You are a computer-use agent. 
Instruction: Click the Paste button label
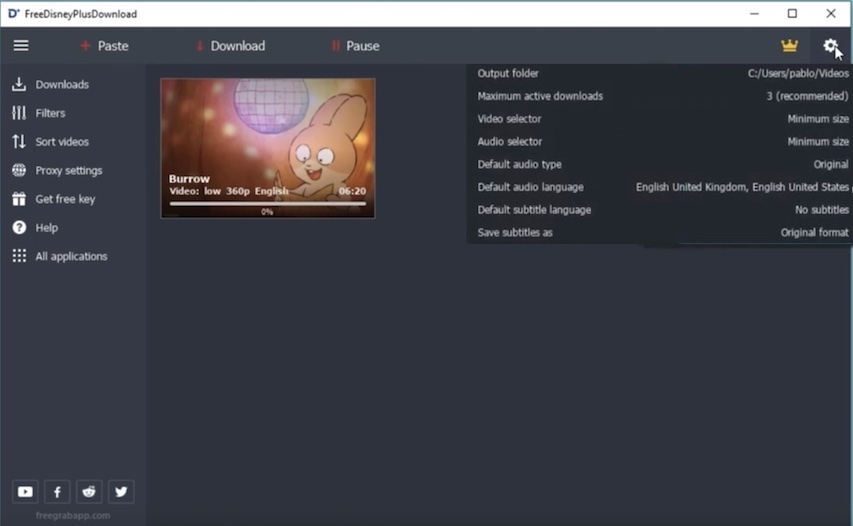click(113, 46)
